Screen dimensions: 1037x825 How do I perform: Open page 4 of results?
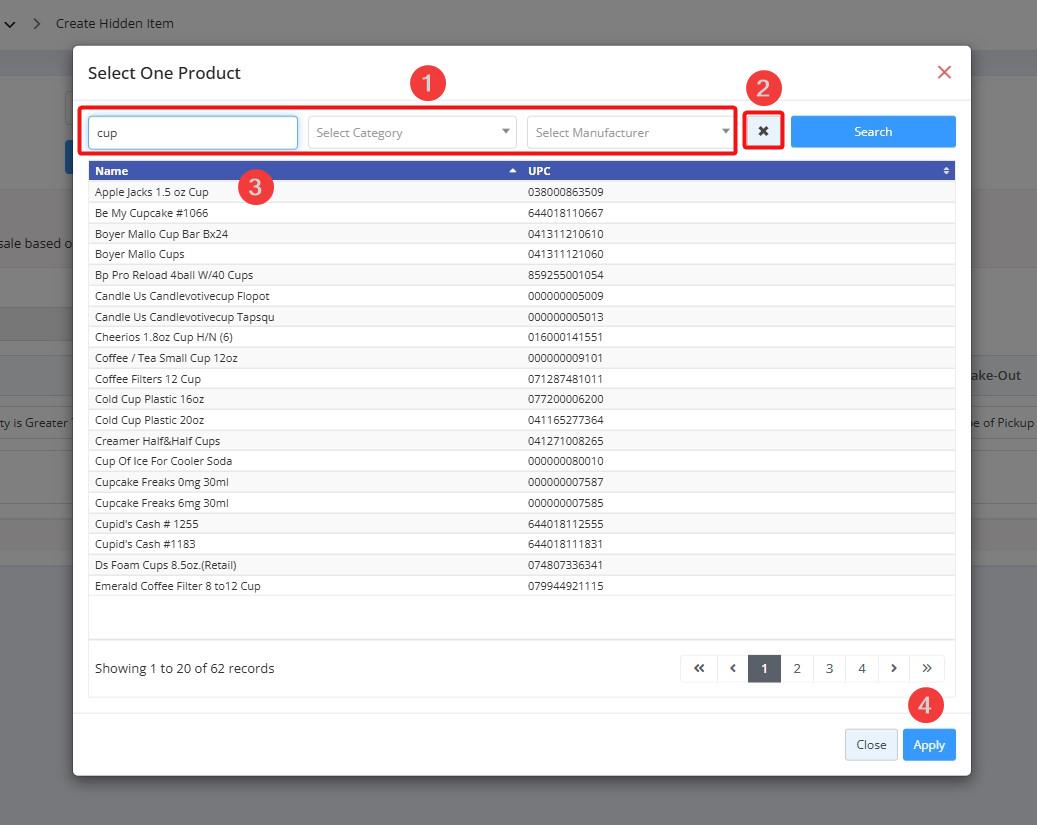(x=862, y=668)
